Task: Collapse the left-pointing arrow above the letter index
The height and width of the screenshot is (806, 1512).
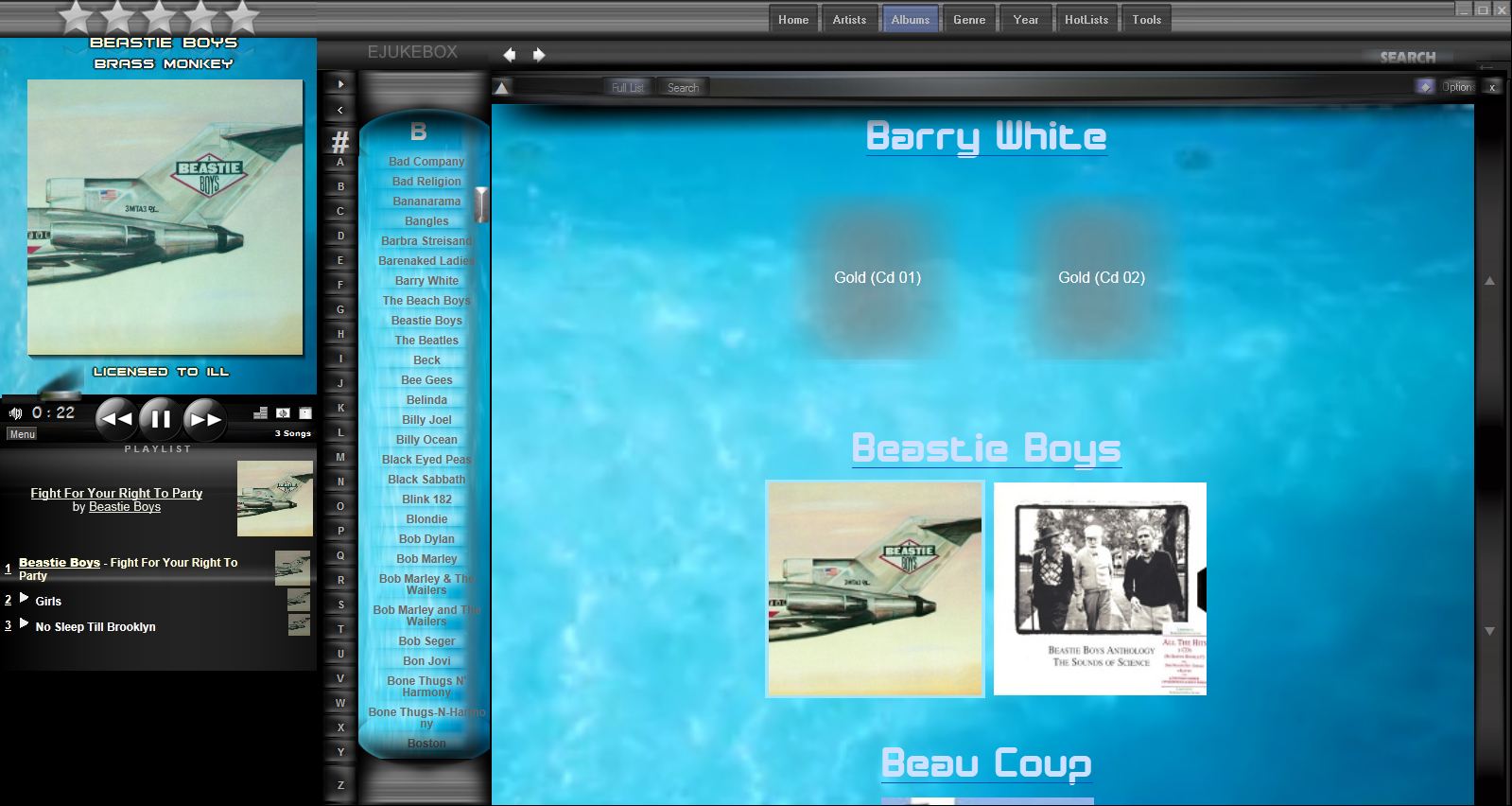Action: point(340,110)
